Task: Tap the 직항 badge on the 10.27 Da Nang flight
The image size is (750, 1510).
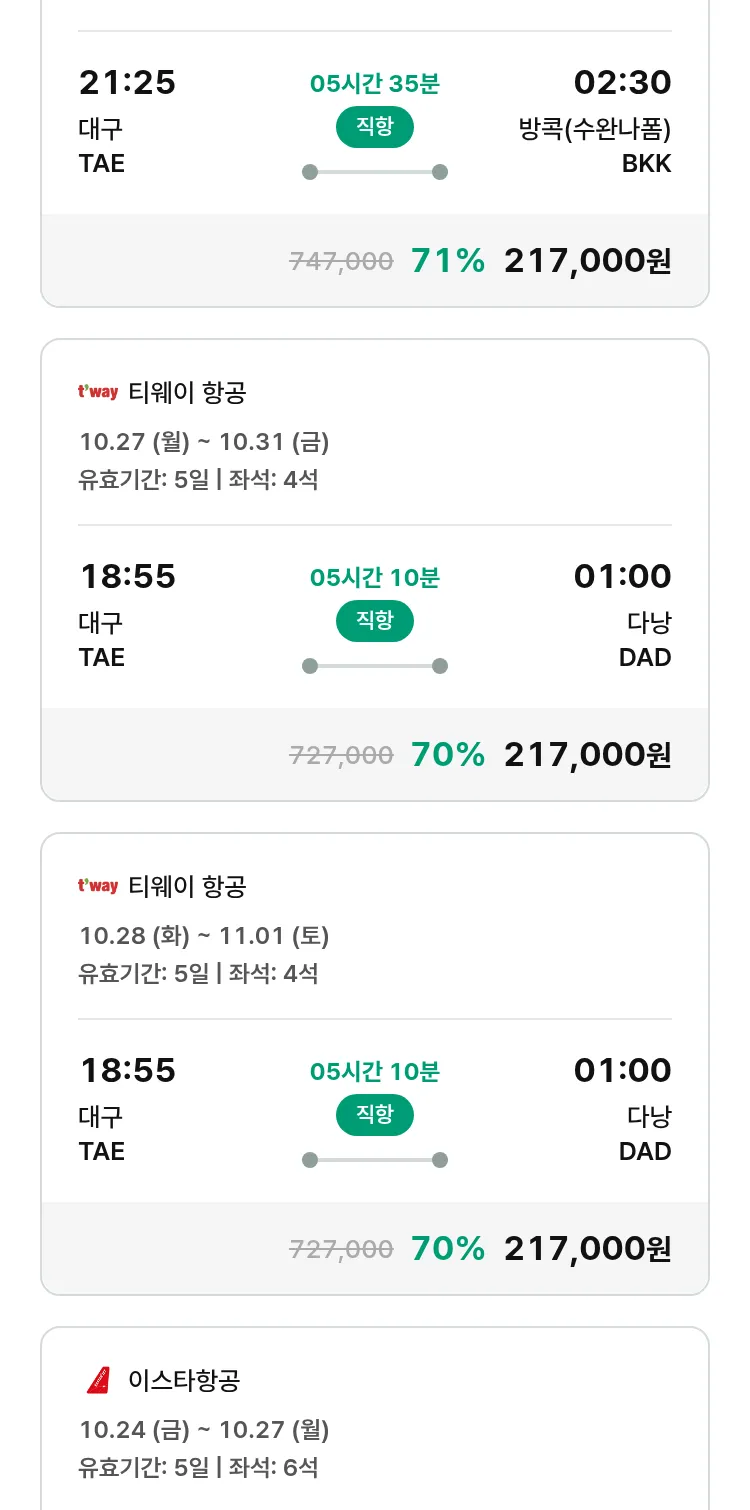Action: click(x=375, y=621)
